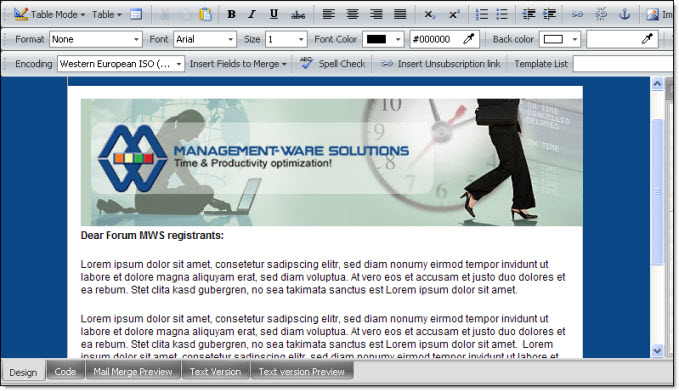Click the #000000 hex color field

435,39
